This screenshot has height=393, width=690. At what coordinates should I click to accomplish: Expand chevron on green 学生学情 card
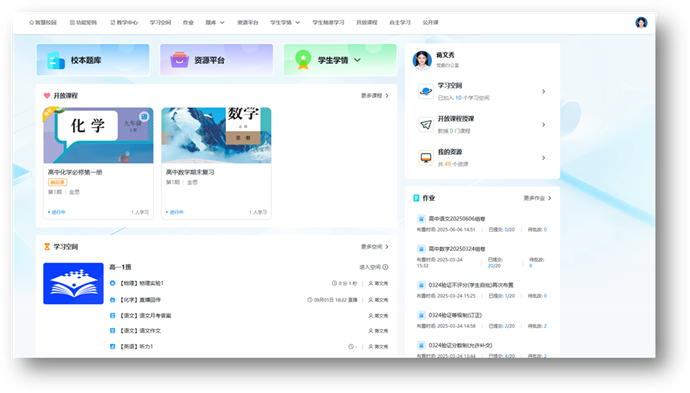(x=357, y=60)
